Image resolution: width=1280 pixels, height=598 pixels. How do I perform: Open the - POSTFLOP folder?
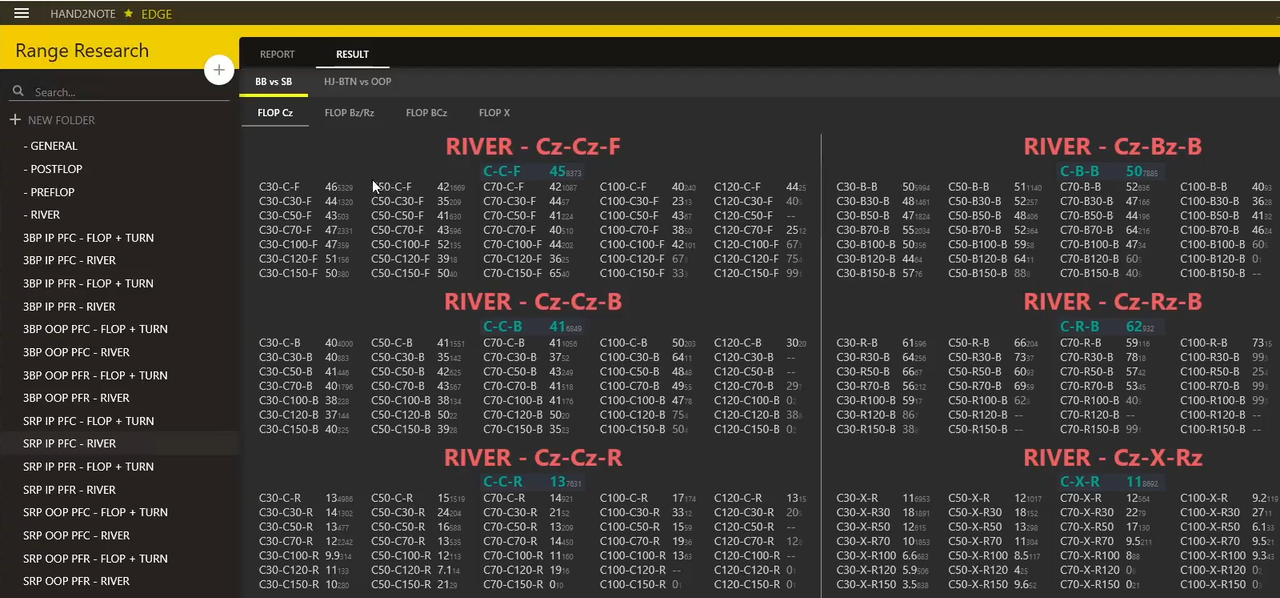point(53,169)
